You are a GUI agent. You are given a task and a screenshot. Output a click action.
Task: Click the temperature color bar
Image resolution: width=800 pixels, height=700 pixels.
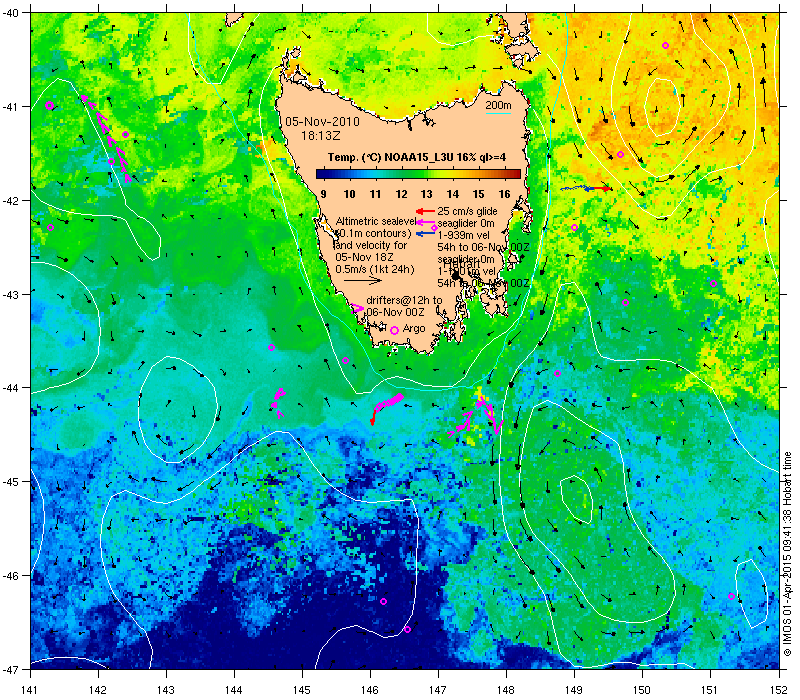coord(418,174)
